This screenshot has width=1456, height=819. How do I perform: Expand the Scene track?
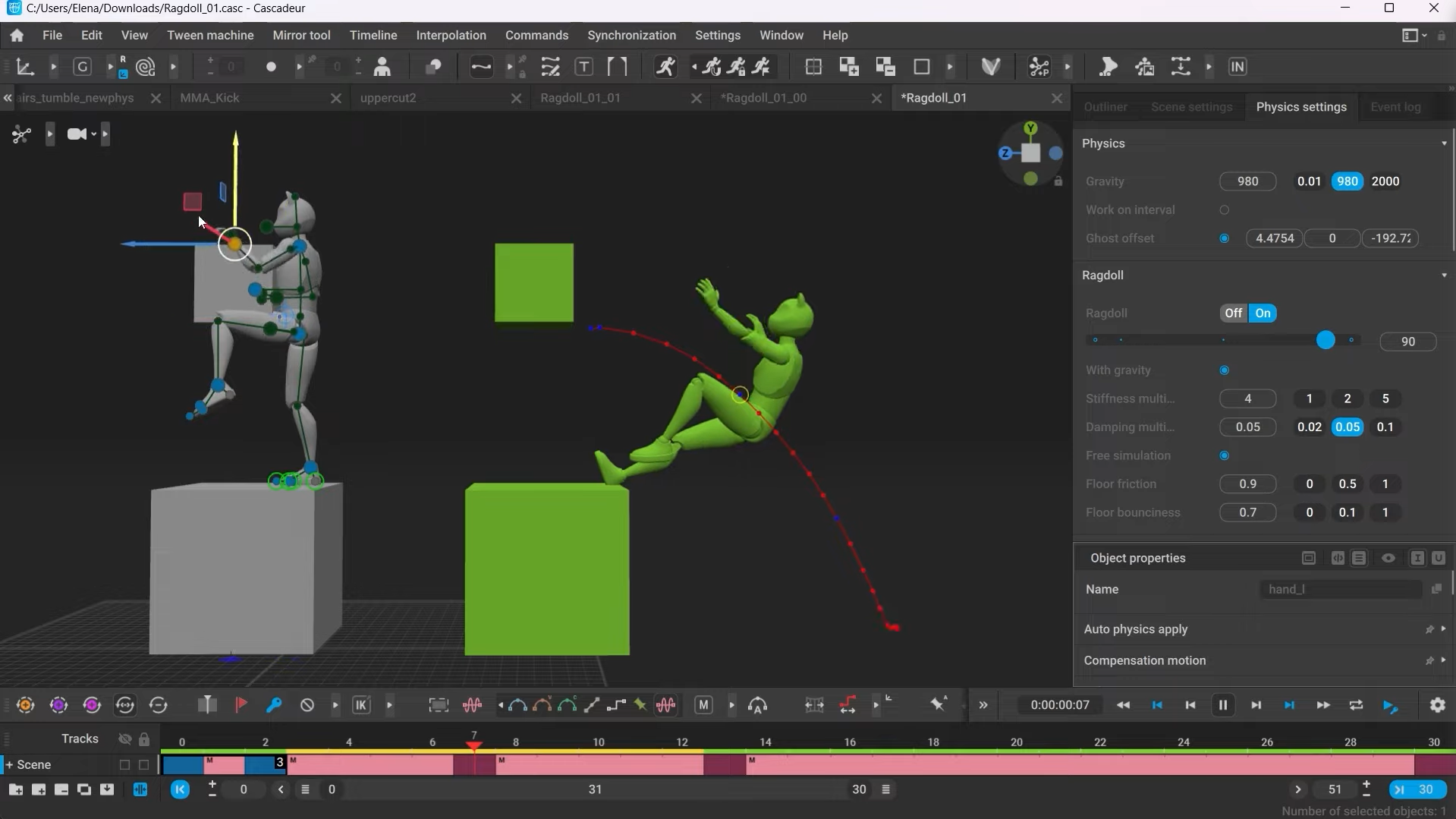pyautogui.click(x=9, y=764)
